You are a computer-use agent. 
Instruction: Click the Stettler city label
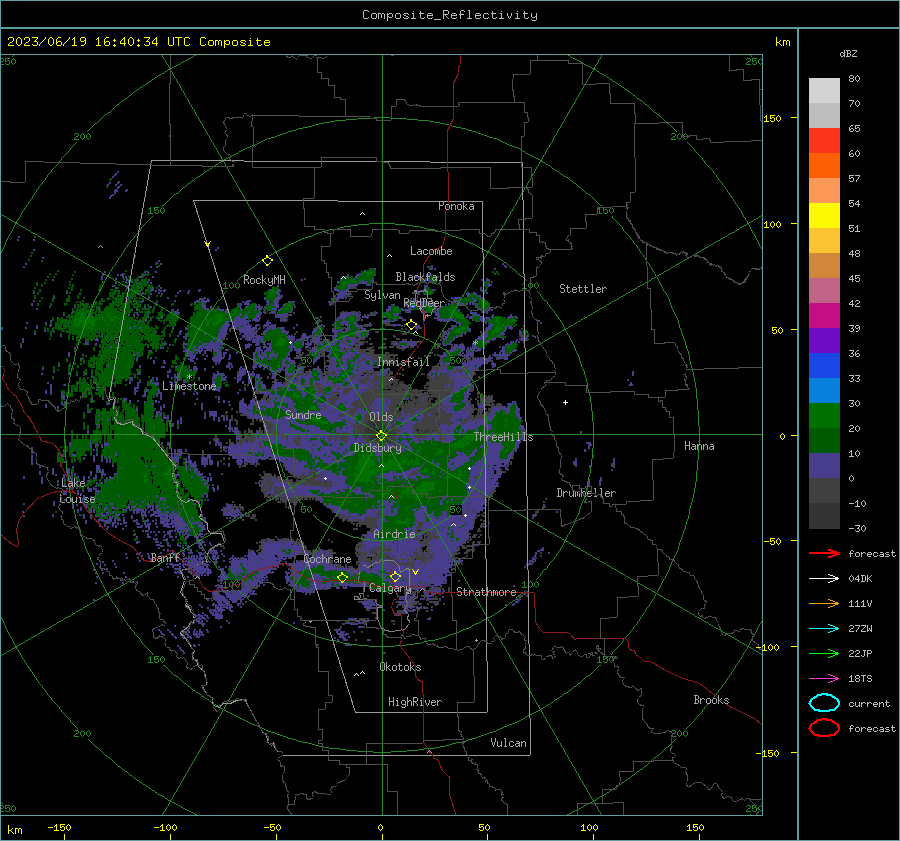point(583,289)
